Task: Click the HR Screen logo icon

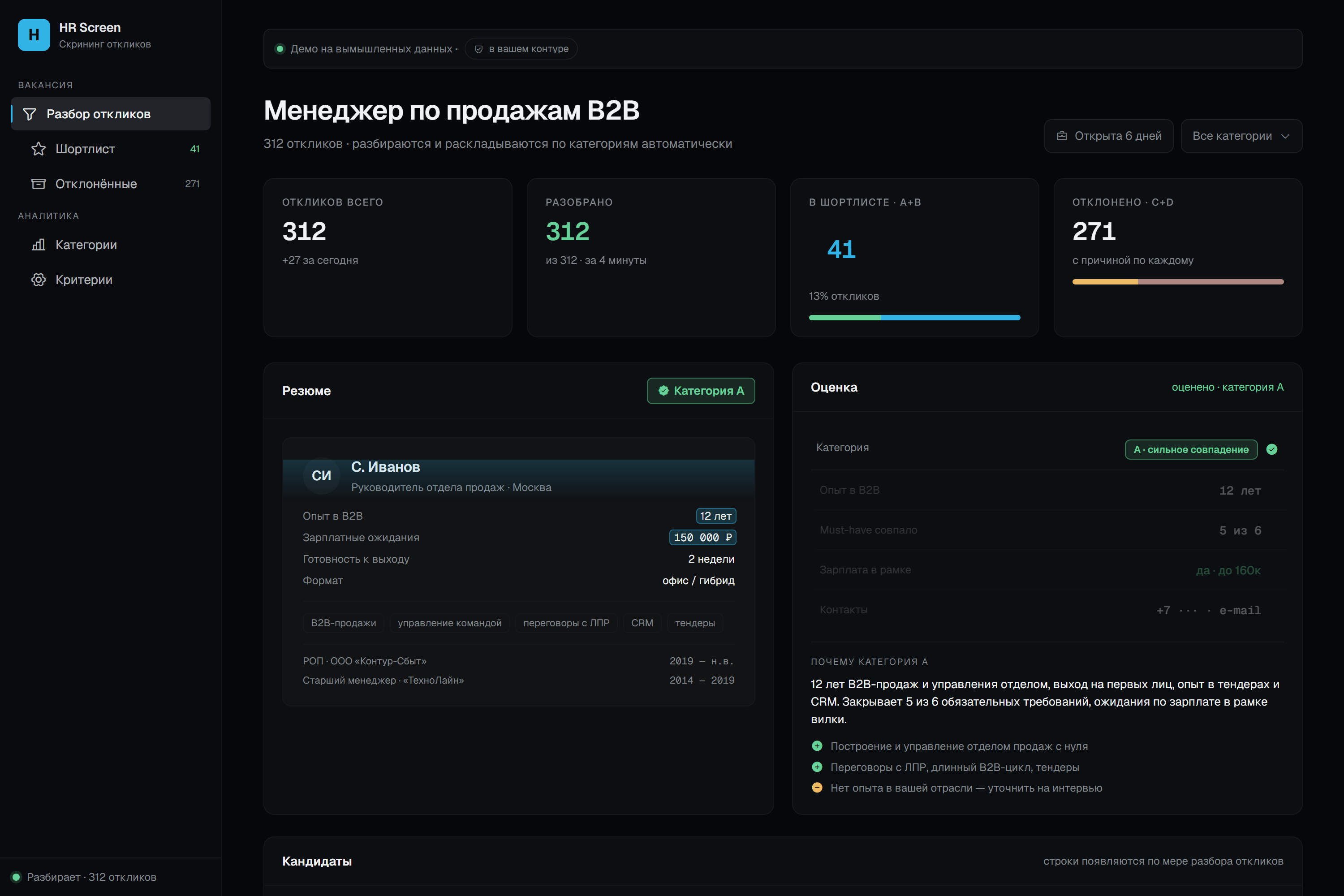Action: [34, 35]
